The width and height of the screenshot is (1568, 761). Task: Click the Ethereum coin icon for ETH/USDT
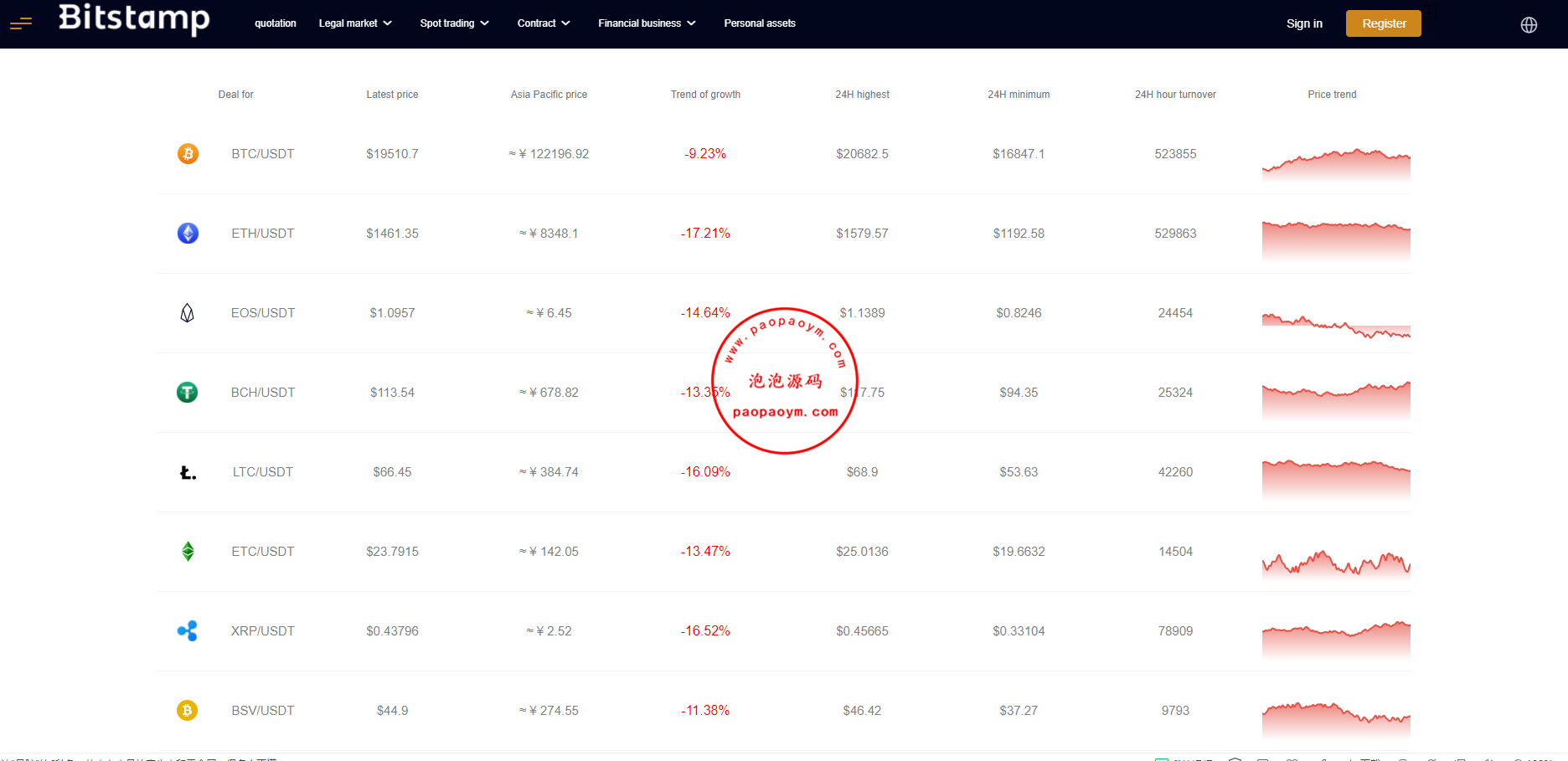pyautogui.click(x=188, y=234)
